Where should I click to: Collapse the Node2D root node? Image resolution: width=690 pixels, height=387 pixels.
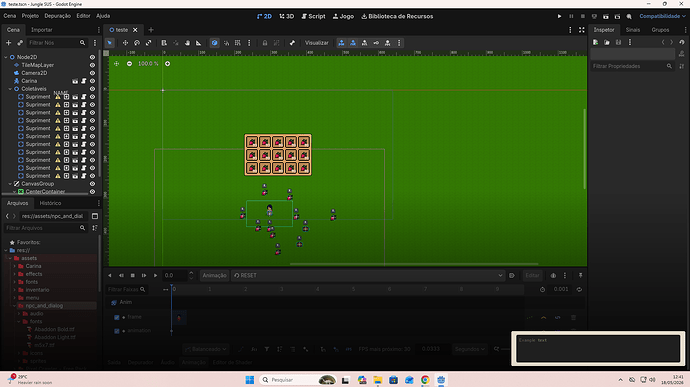coord(6,57)
